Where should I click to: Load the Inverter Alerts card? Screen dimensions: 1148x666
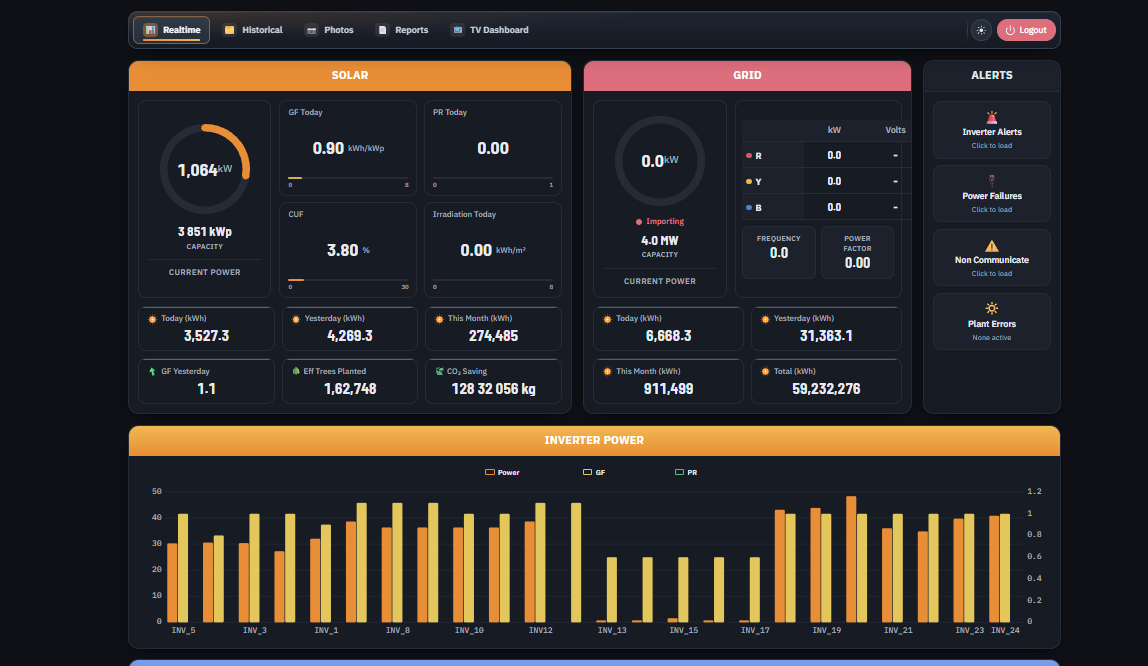pyautogui.click(x=991, y=130)
